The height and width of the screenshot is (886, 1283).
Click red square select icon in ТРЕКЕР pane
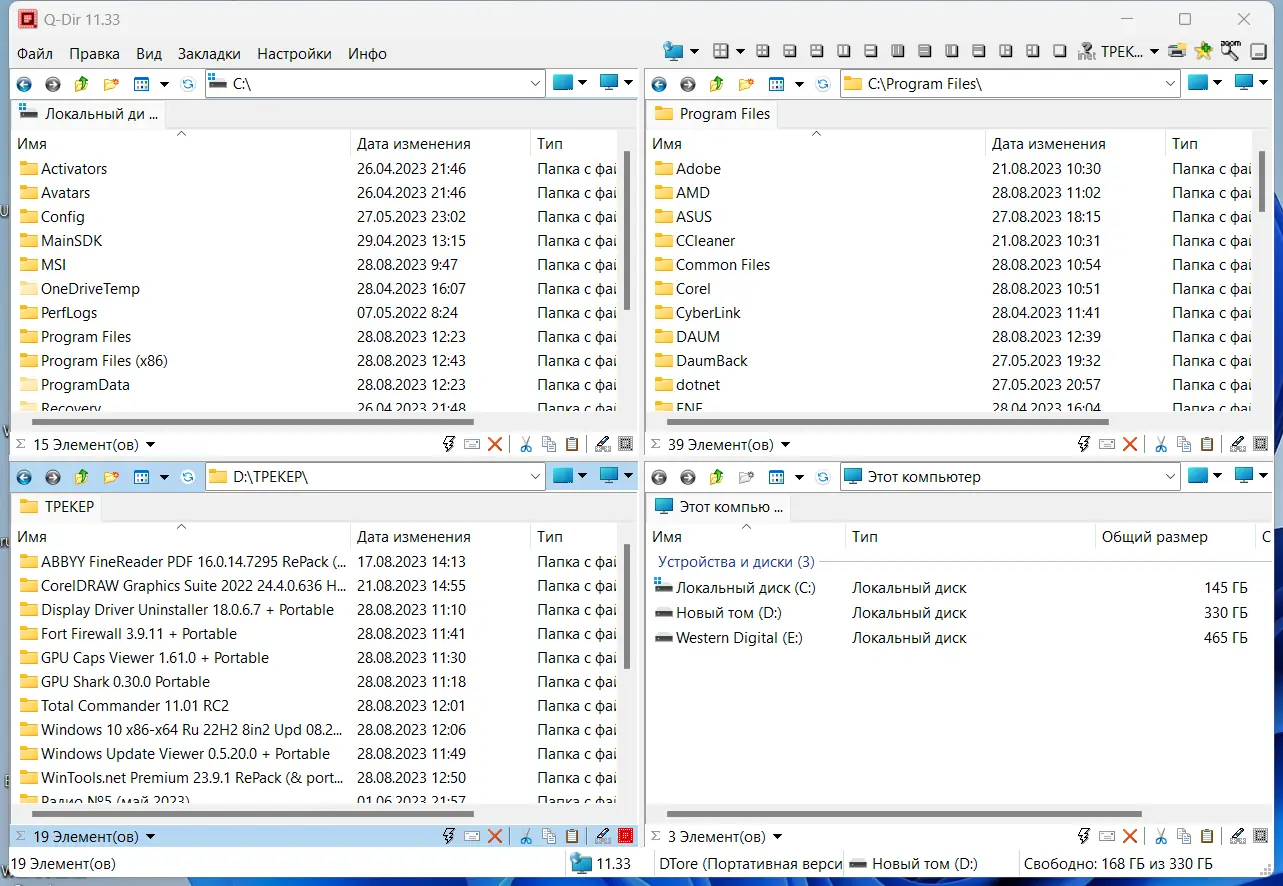click(626, 837)
